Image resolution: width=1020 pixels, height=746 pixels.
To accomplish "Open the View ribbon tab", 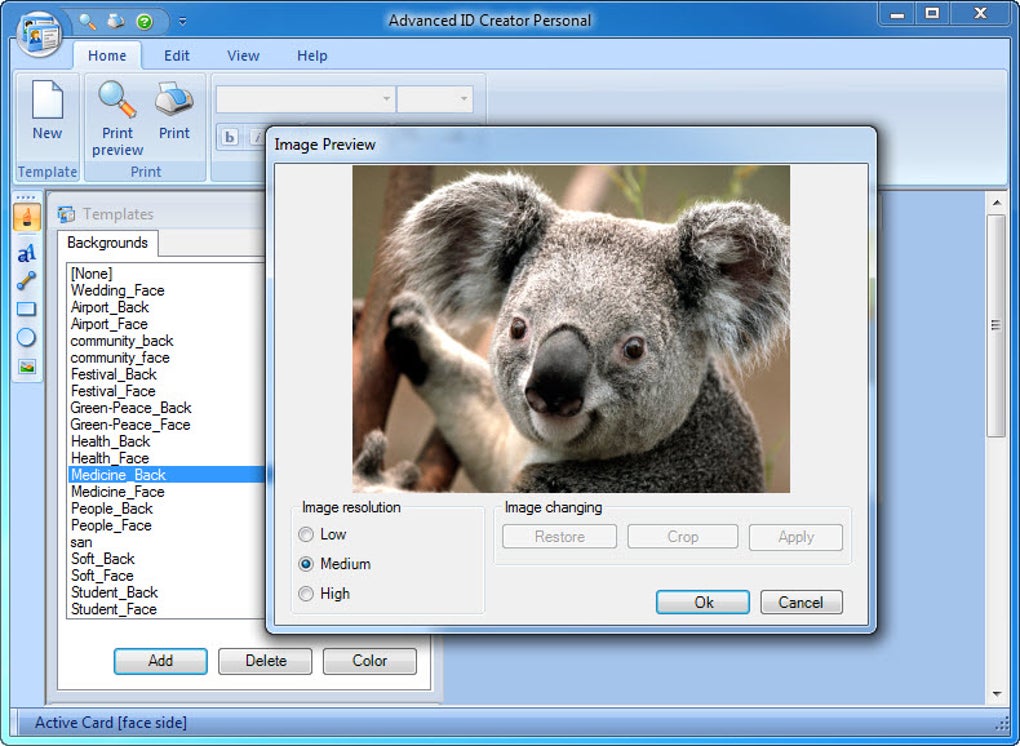I will (243, 56).
